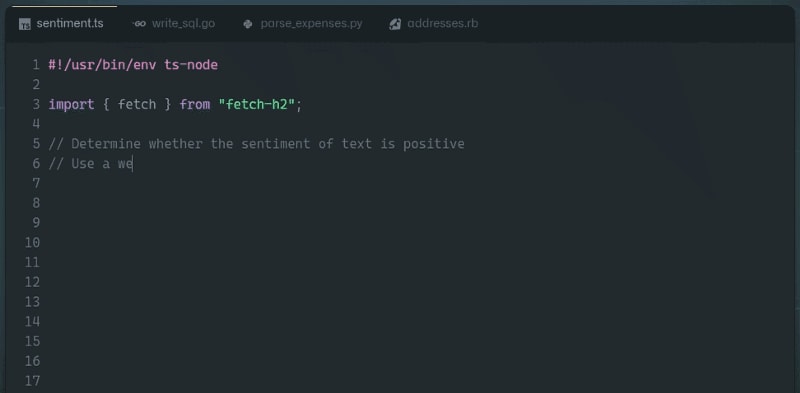The width and height of the screenshot is (800, 393).
Task: Click the "from" keyword on line 3
Action: (195, 105)
